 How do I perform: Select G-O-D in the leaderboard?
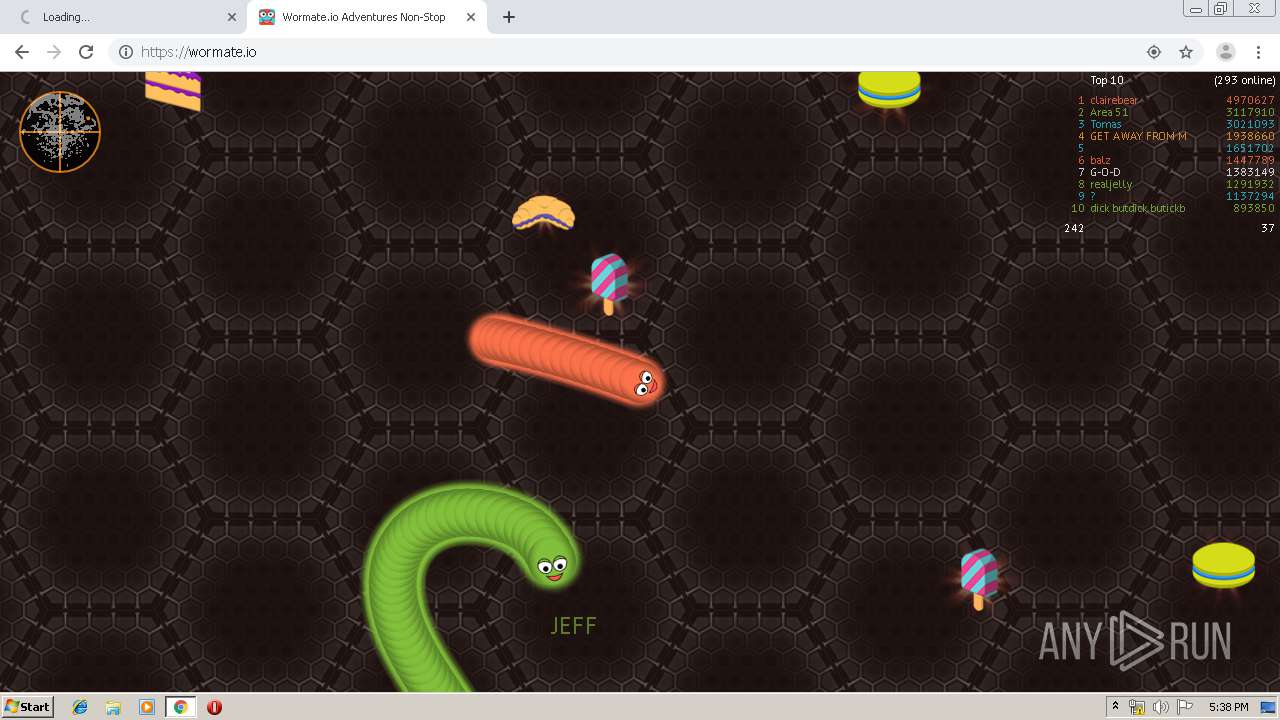[x=1105, y=172]
